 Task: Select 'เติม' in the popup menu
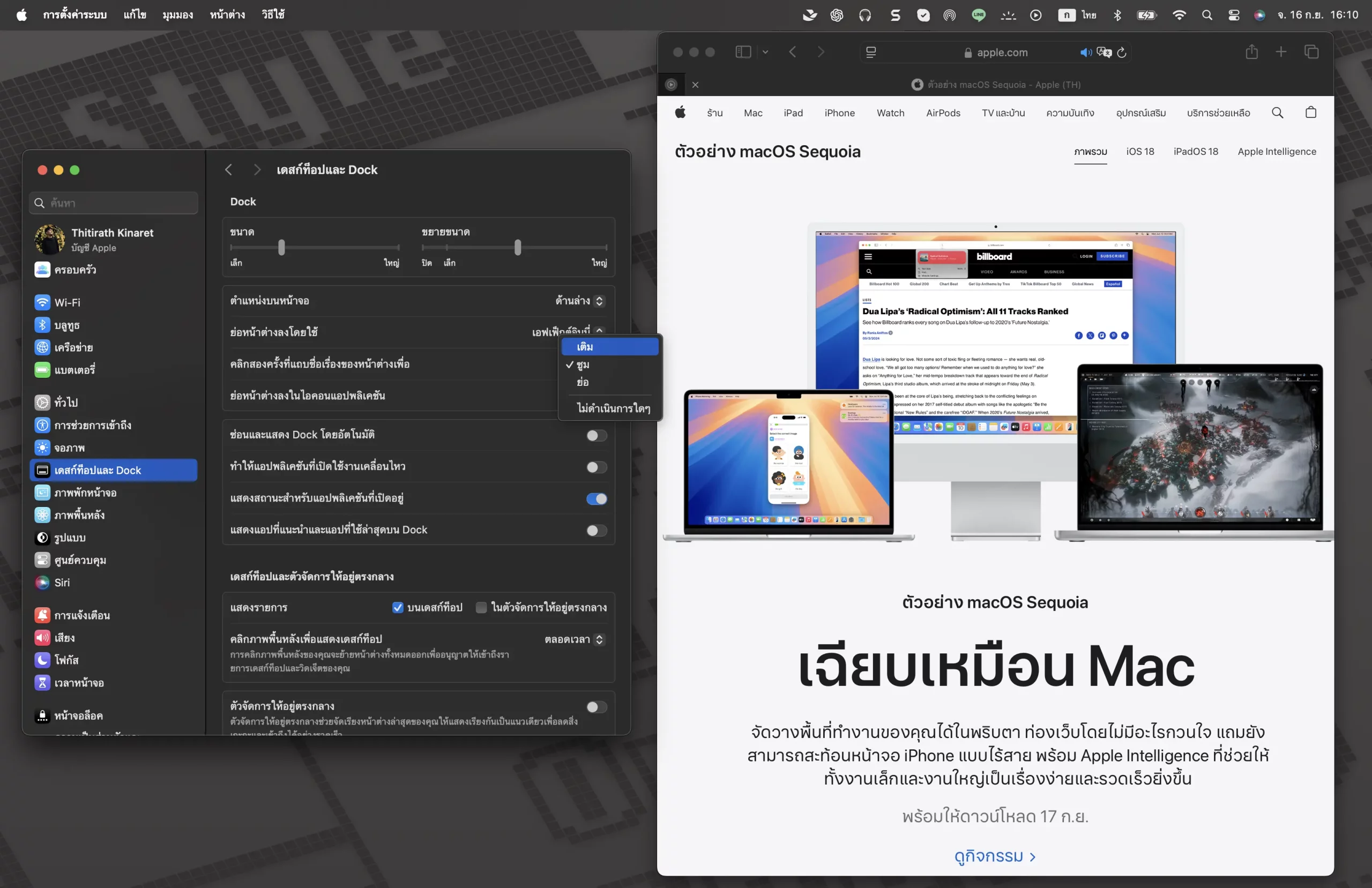point(609,347)
